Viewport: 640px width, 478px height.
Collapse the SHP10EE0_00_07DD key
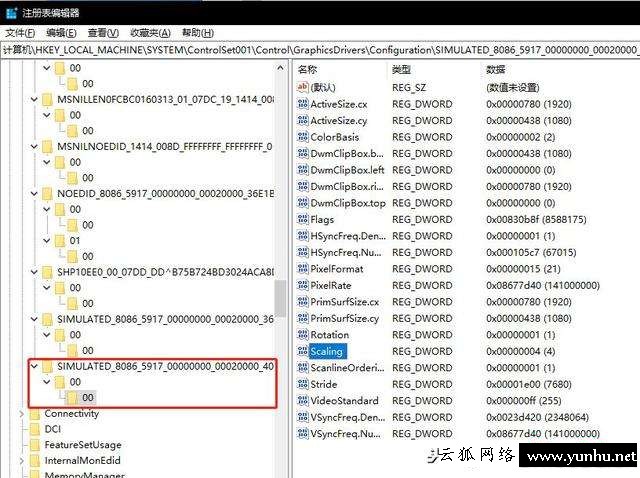click(x=34, y=272)
